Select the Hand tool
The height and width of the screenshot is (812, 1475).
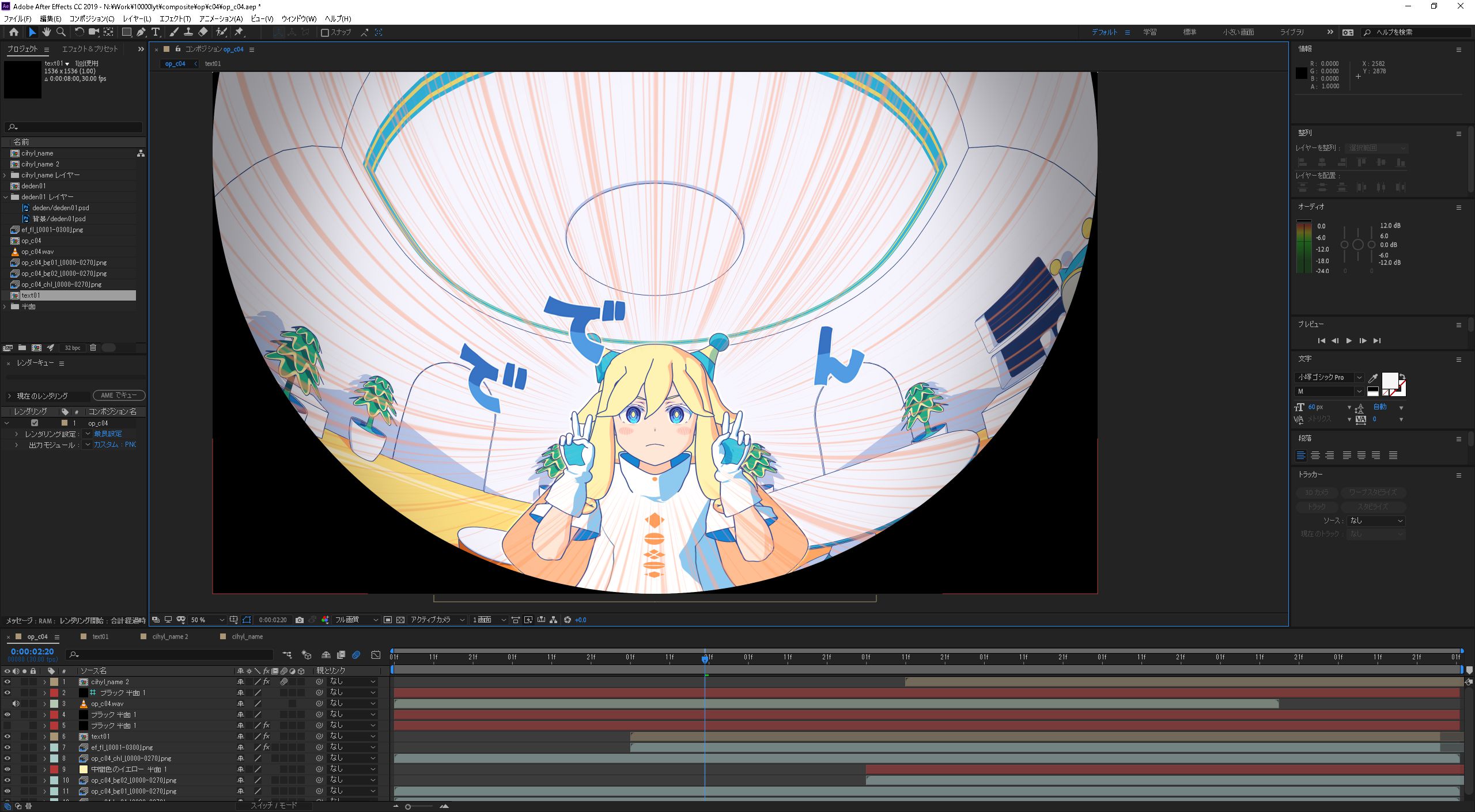pos(46,32)
